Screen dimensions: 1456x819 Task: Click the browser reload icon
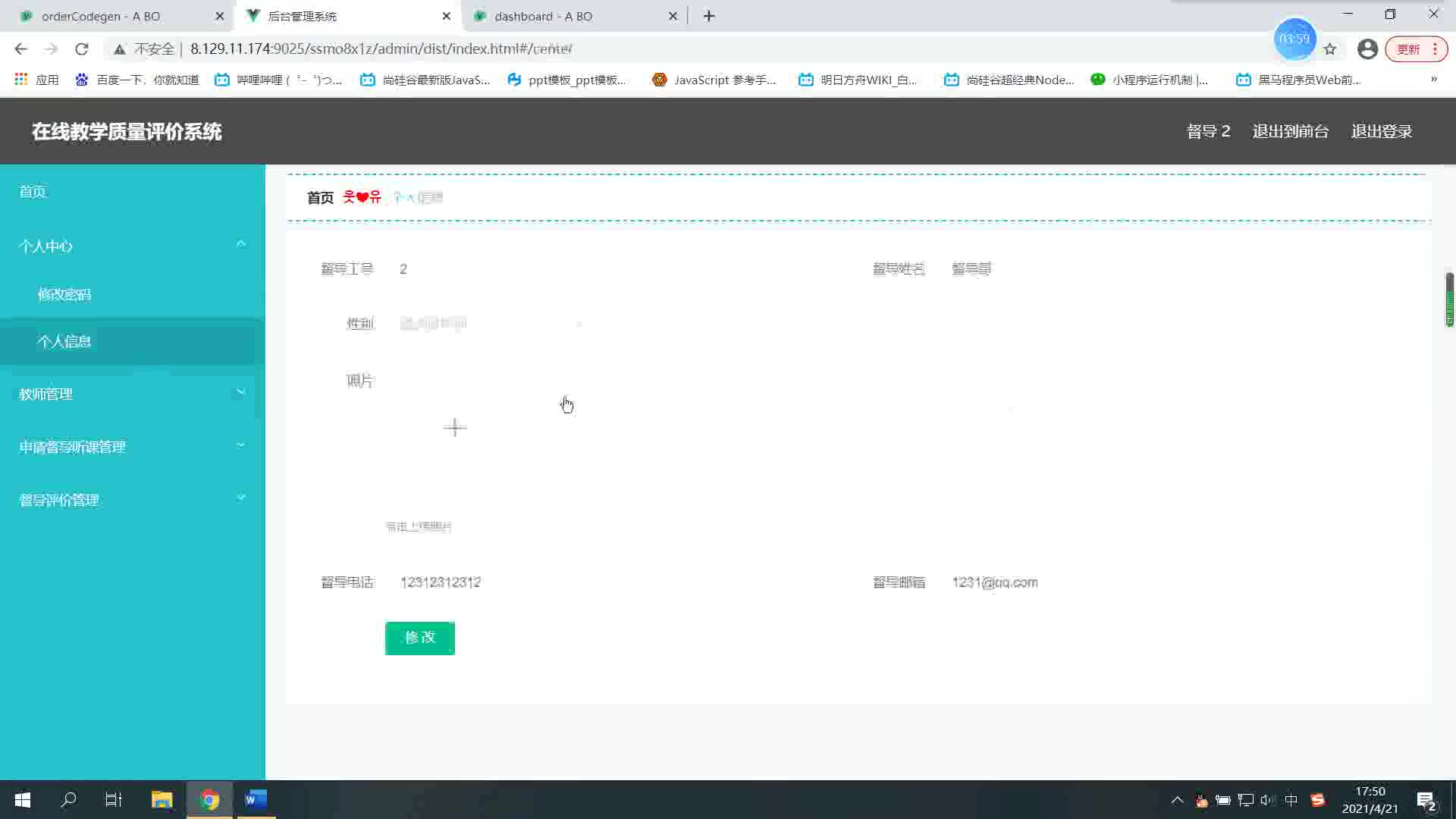pos(82,49)
